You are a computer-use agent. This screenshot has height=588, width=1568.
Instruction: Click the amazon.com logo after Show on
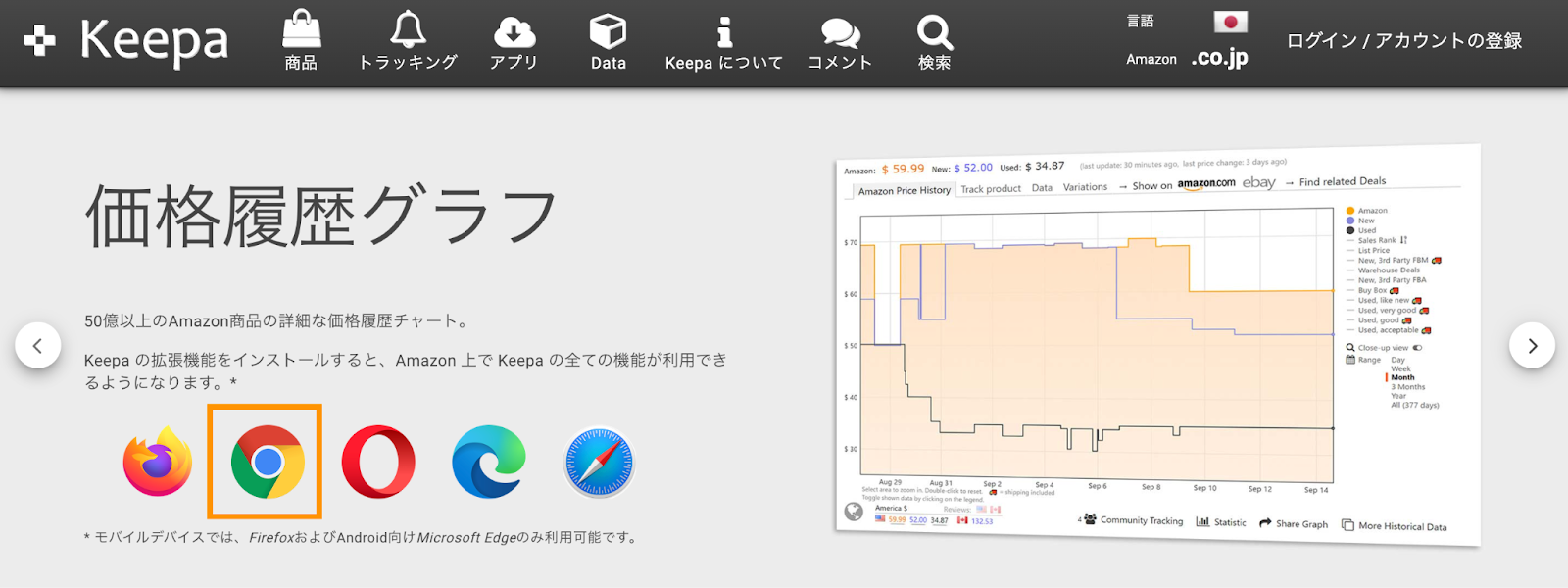pos(1205,183)
